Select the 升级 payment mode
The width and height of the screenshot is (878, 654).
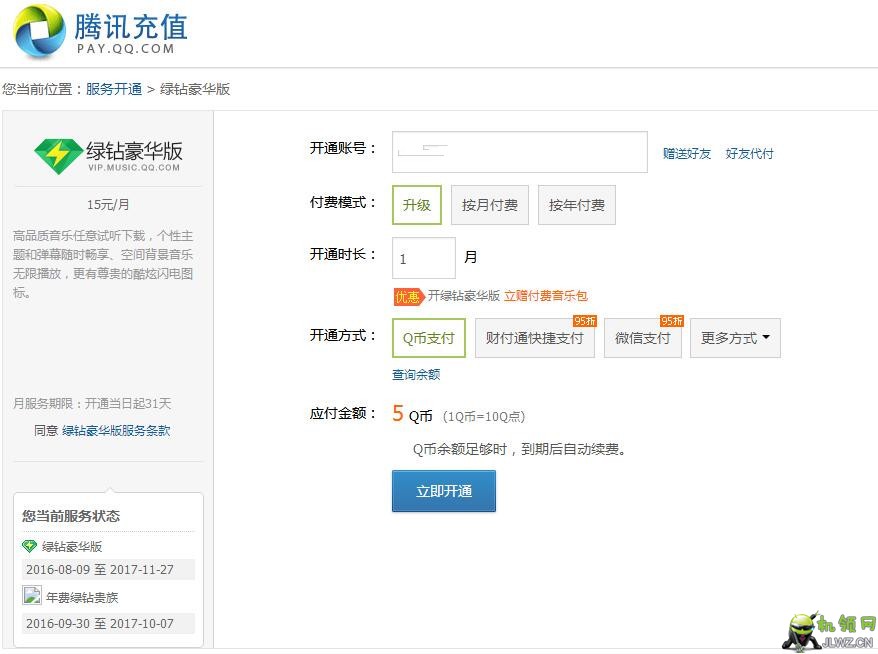[x=417, y=205]
